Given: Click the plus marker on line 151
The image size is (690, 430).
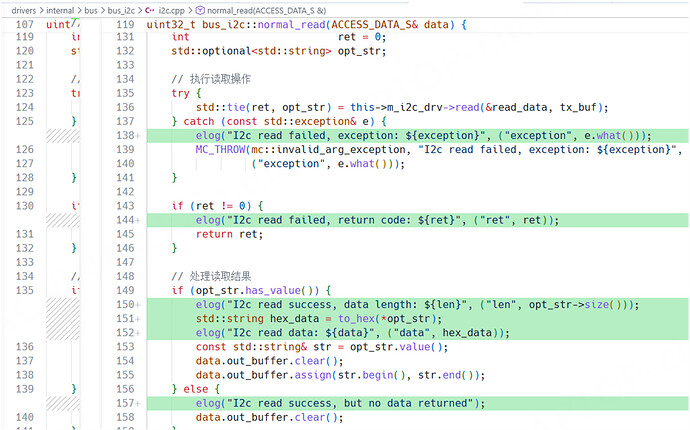Looking at the screenshot, I should click(x=137, y=319).
